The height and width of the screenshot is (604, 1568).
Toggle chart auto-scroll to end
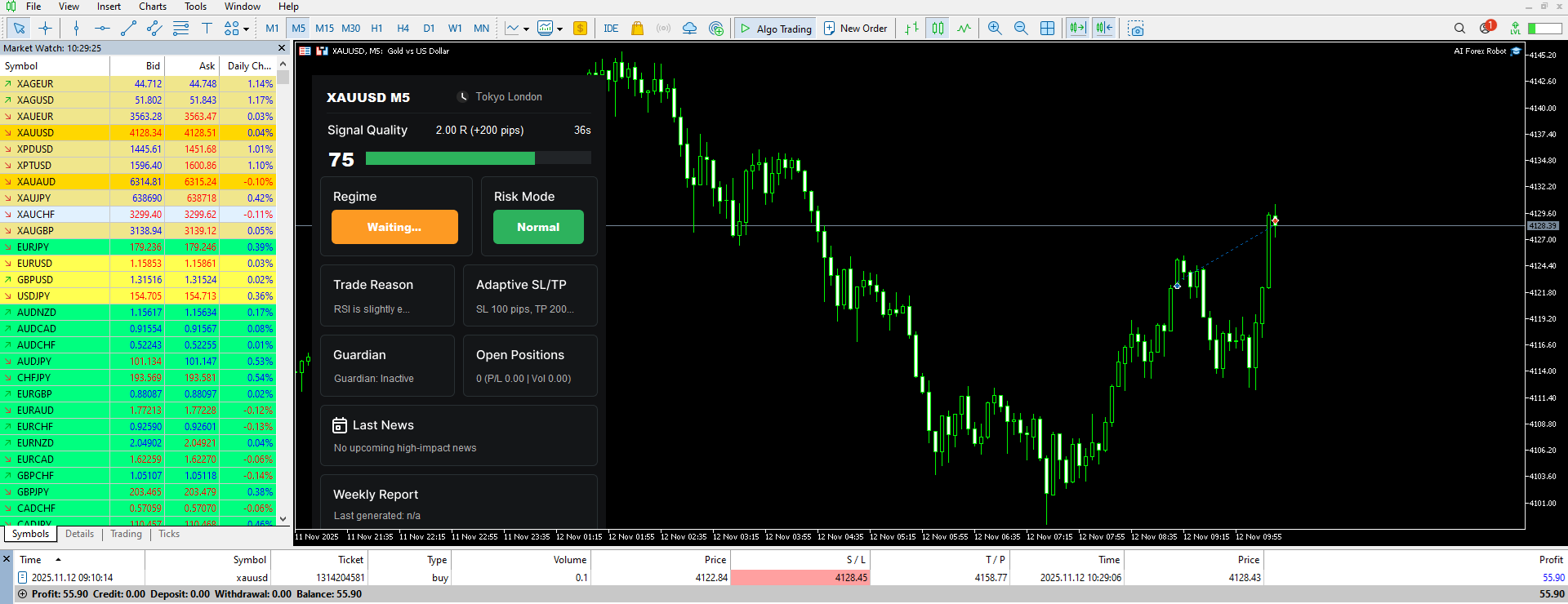(x=1078, y=29)
